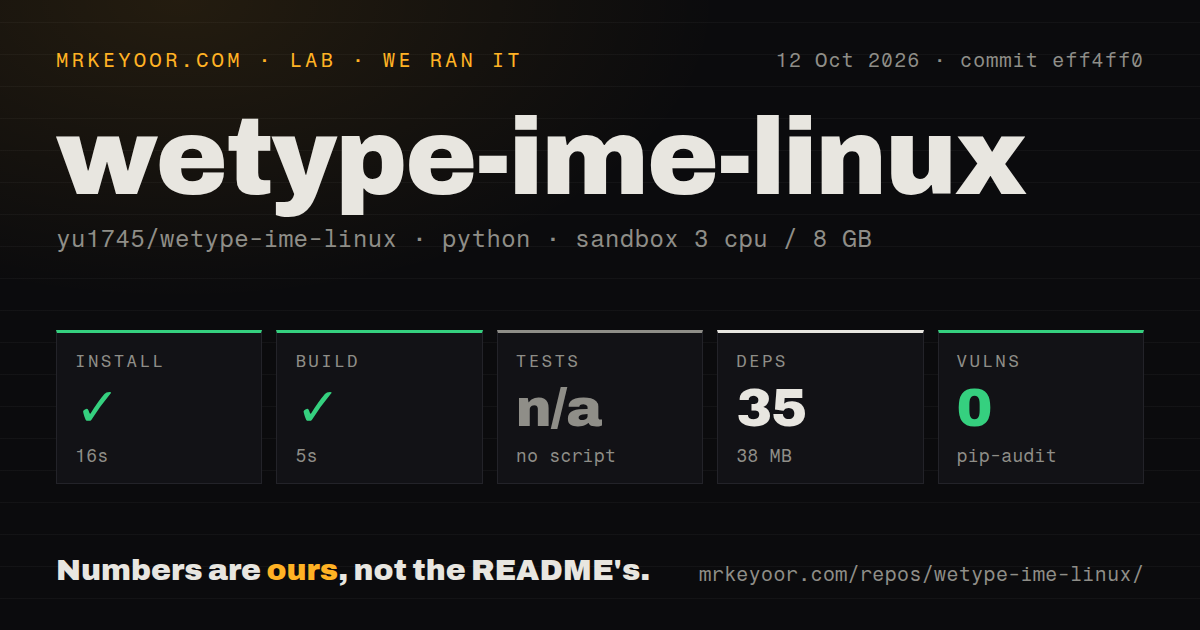The width and height of the screenshot is (1200, 630).
Task: Open the mrkeyoor.com/repos/wetype-ime-linux/ URL
Action: pos(921,575)
